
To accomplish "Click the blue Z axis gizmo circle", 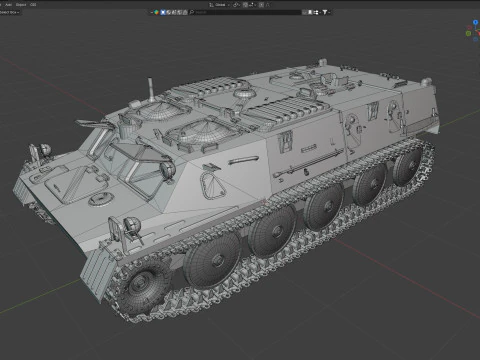I will (476, 22).
